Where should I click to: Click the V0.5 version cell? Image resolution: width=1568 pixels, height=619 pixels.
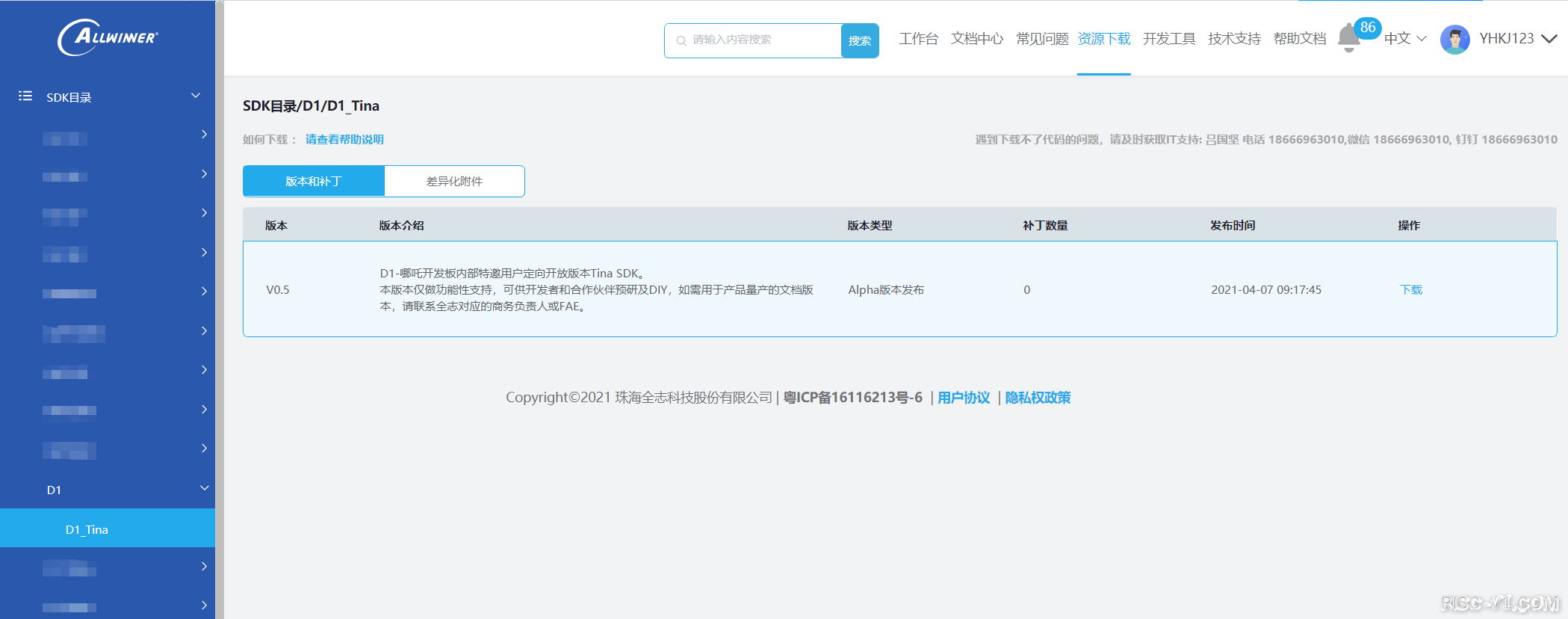(x=278, y=289)
